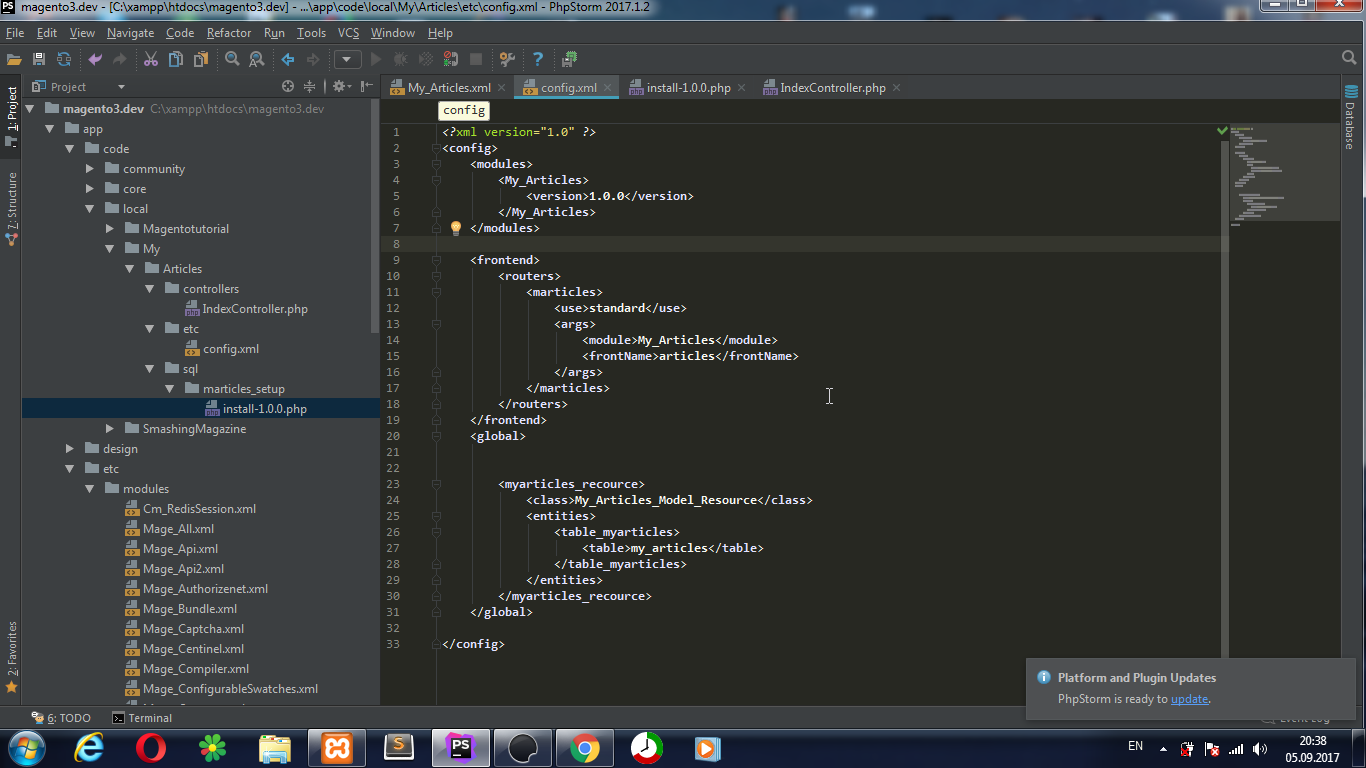Image resolution: width=1366 pixels, height=768 pixels.
Task: Expand the community folder
Action: point(89,169)
